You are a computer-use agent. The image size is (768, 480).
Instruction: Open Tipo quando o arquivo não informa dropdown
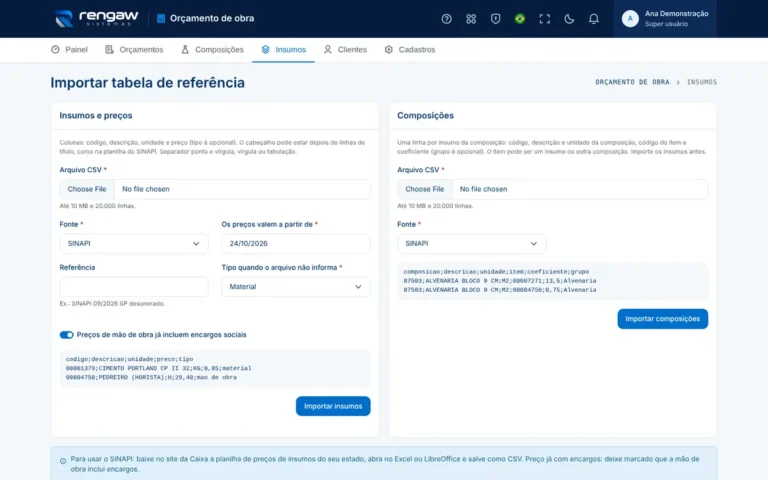click(296, 287)
